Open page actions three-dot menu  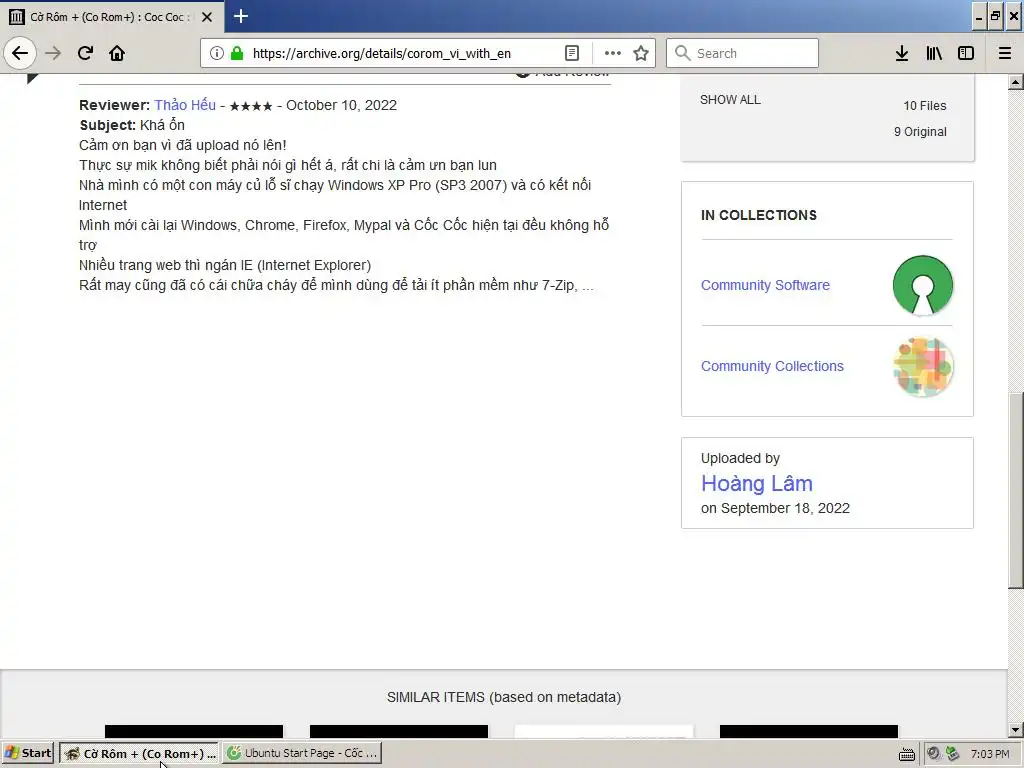613,53
